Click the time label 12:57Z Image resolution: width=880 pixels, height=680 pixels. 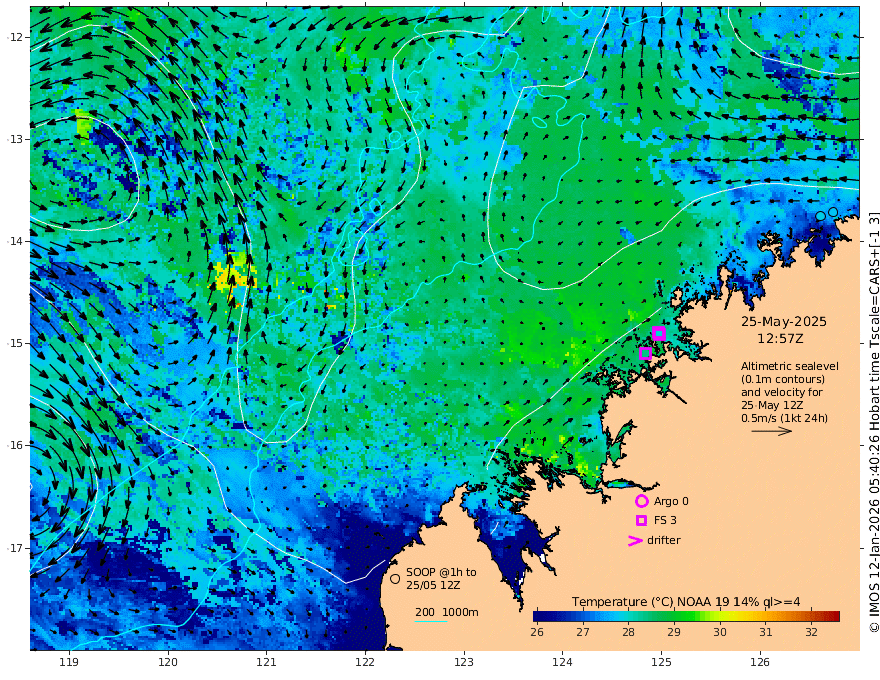click(x=780, y=339)
